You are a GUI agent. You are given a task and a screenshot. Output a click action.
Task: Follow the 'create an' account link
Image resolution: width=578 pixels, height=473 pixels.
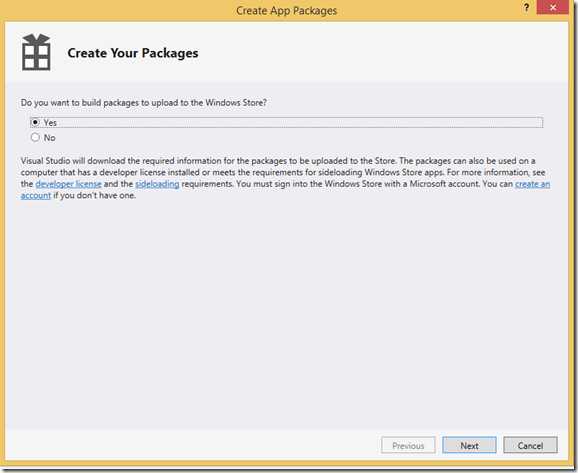click(533, 184)
